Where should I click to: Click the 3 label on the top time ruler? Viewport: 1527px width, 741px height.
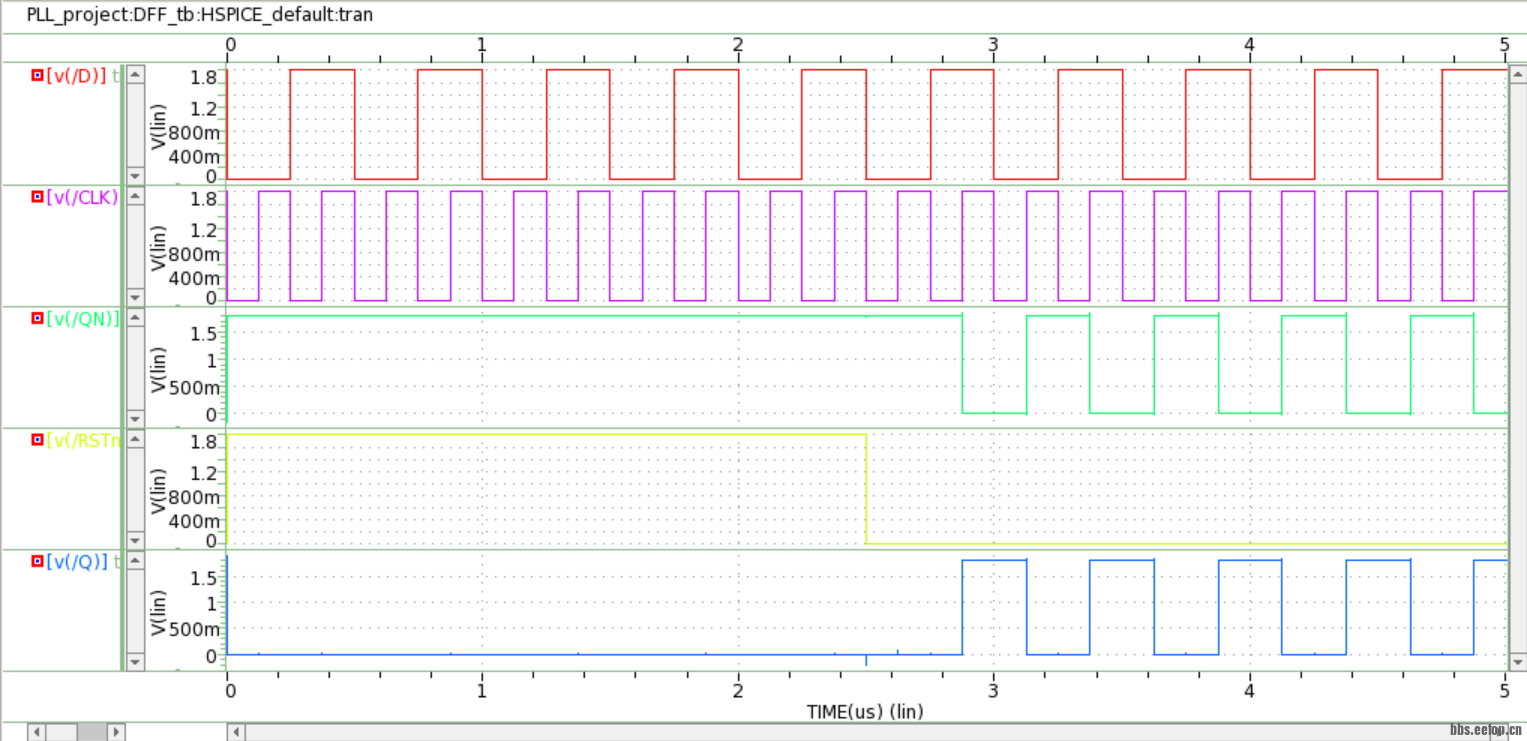click(993, 44)
